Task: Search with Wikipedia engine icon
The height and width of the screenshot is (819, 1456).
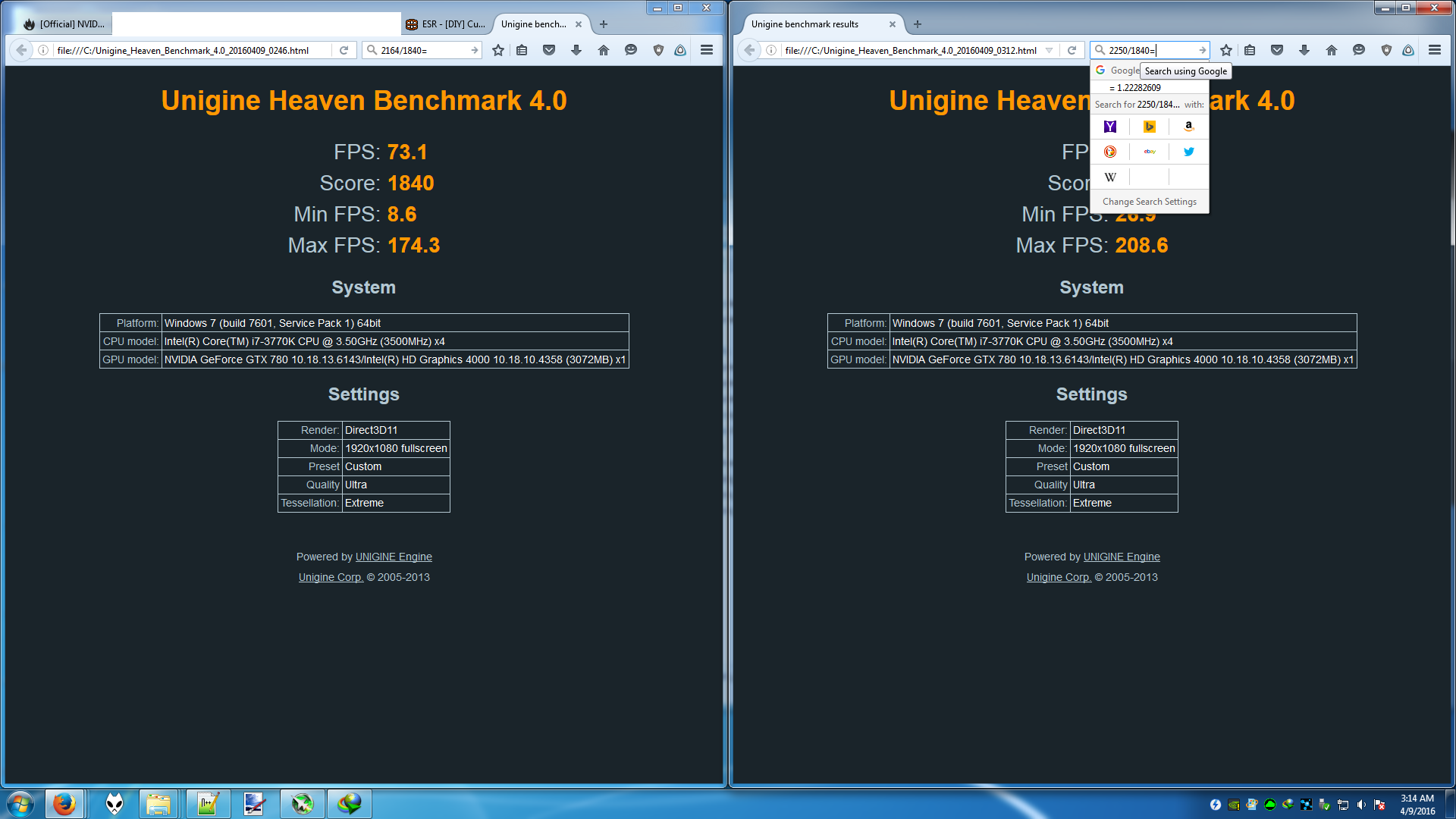Action: (x=1110, y=177)
